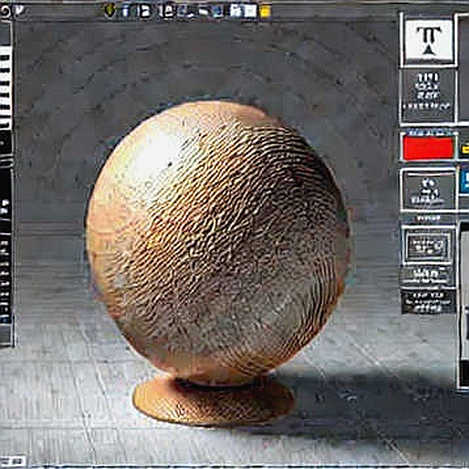Click the striped bars in left sidebar
The width and height of the screenshot is (469, 469).
click(x=6, y=88)
